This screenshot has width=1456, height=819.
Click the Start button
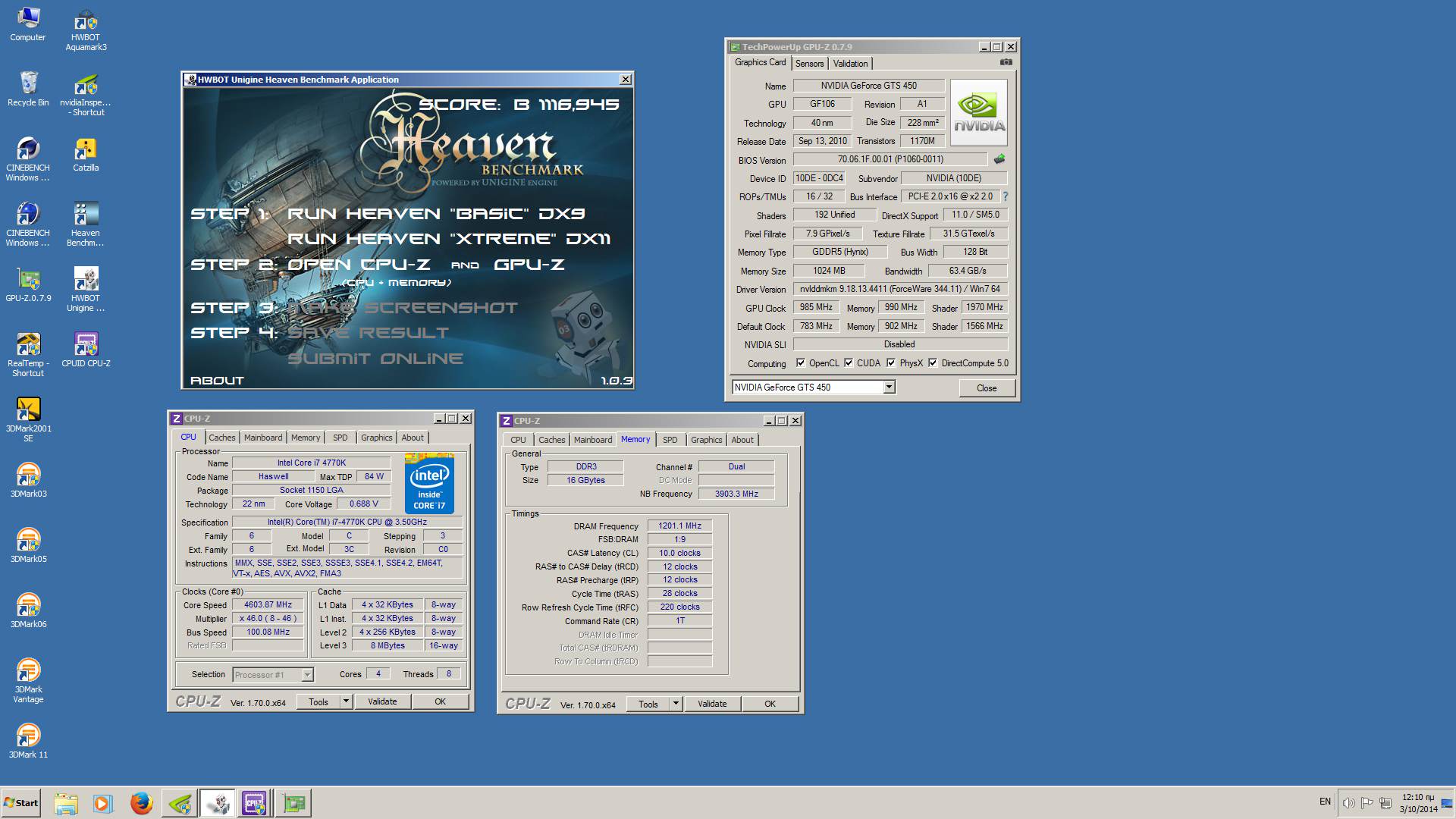[x=20, y=803]
